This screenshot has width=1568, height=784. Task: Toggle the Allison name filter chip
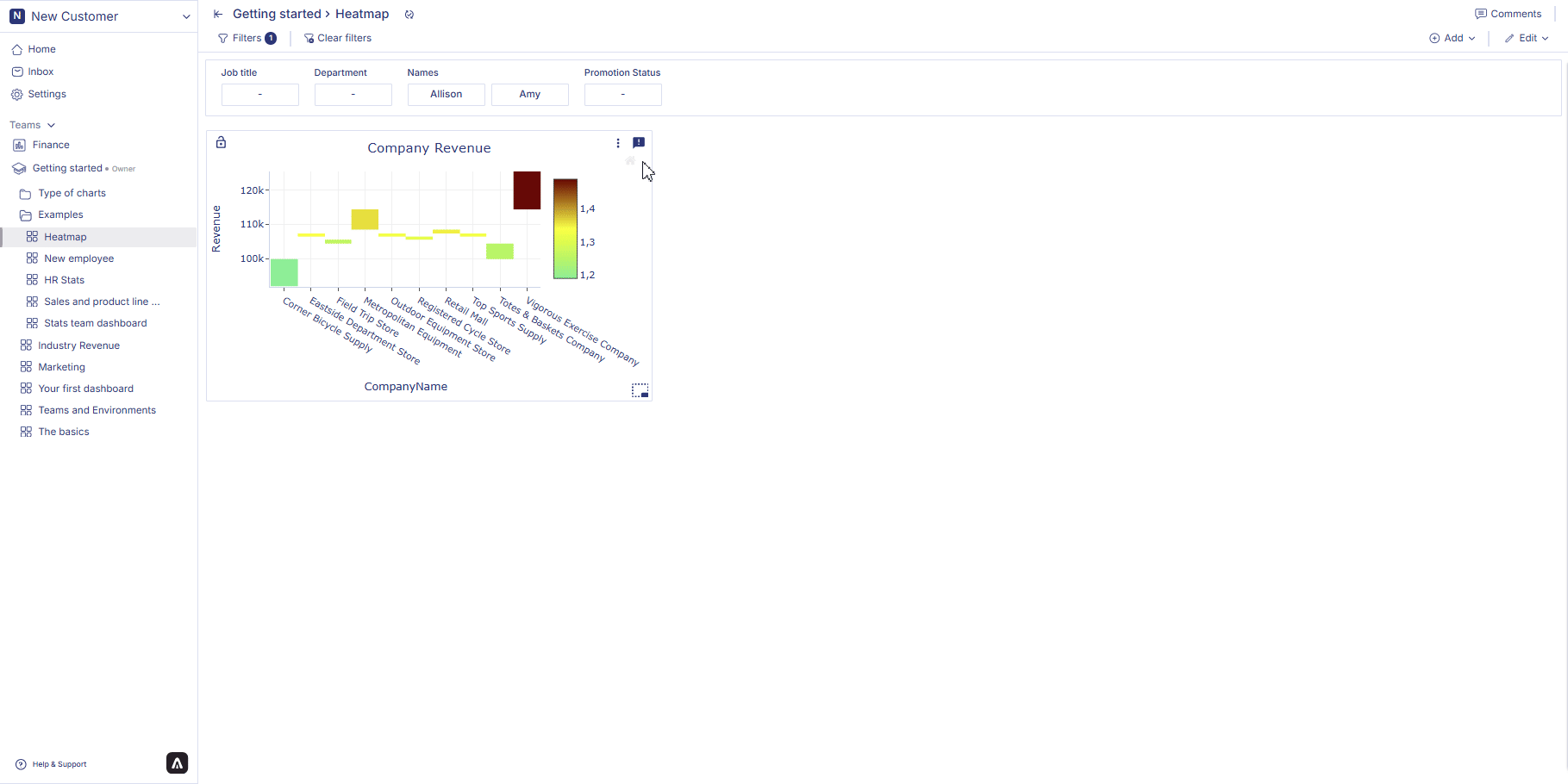(446, 94)
